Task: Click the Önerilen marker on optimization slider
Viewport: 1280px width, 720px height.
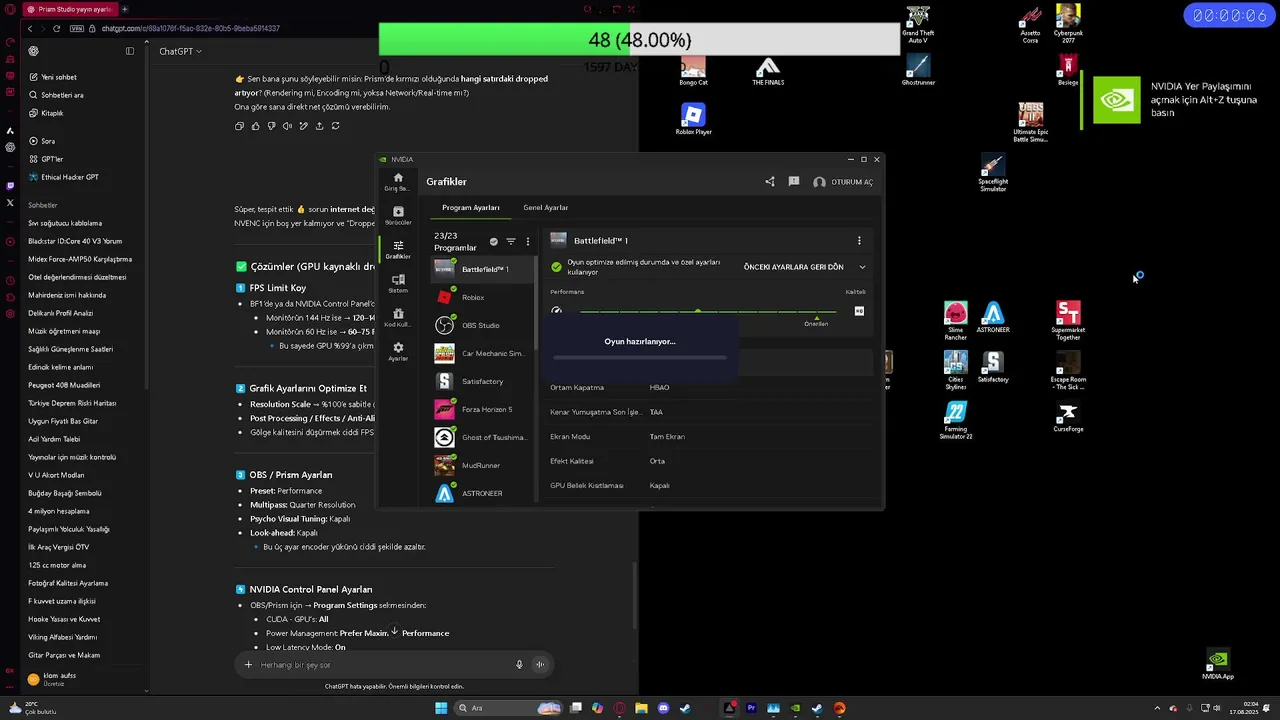Action: click(816, 322)
